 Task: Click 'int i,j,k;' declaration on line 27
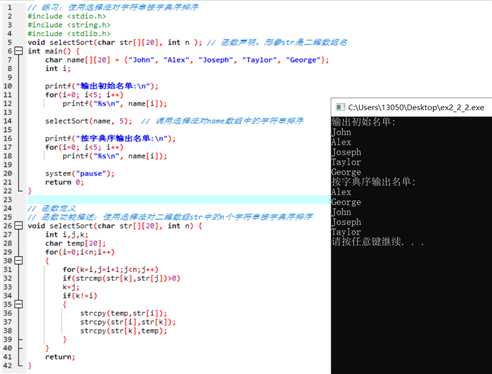coord(67,234)
